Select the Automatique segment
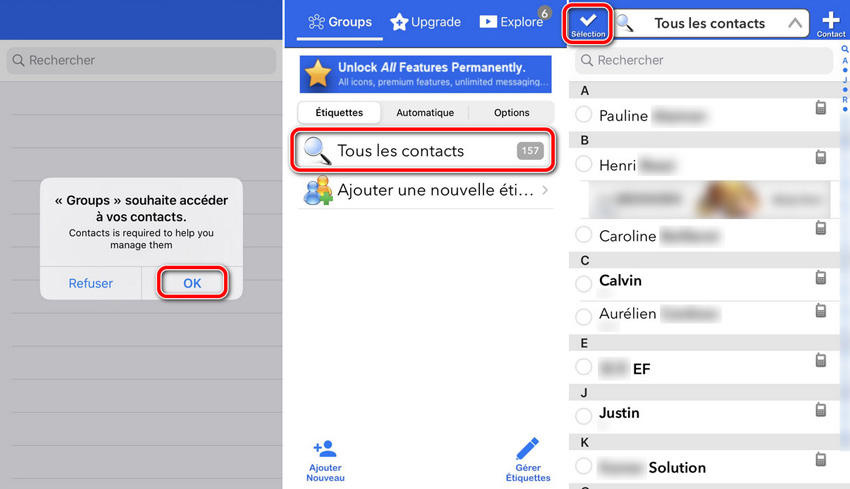The height and width of the screenshot is (489, 850). click(425, 113)
